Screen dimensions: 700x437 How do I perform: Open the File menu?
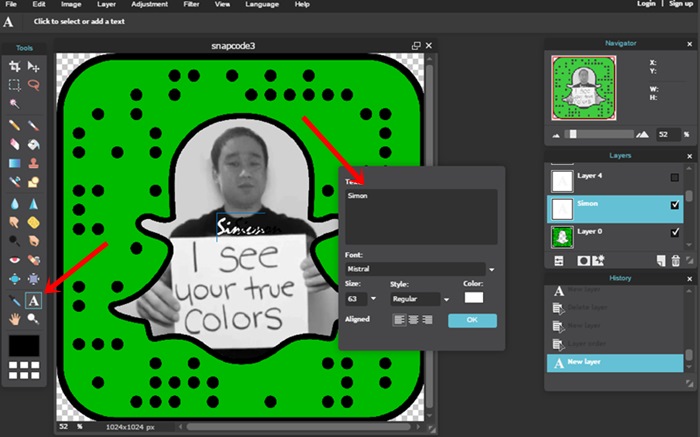click(x=11, y=4)
